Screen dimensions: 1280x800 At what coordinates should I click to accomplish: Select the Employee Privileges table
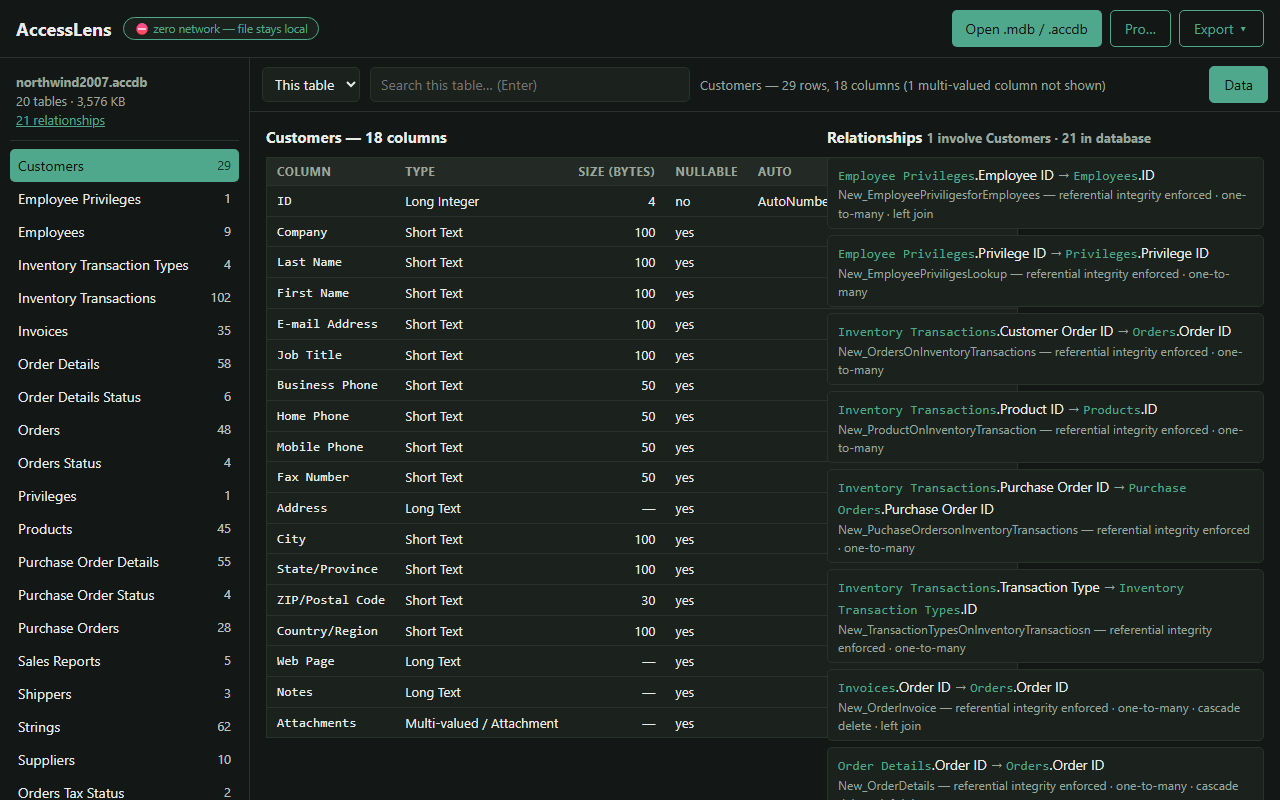point(124,199)
